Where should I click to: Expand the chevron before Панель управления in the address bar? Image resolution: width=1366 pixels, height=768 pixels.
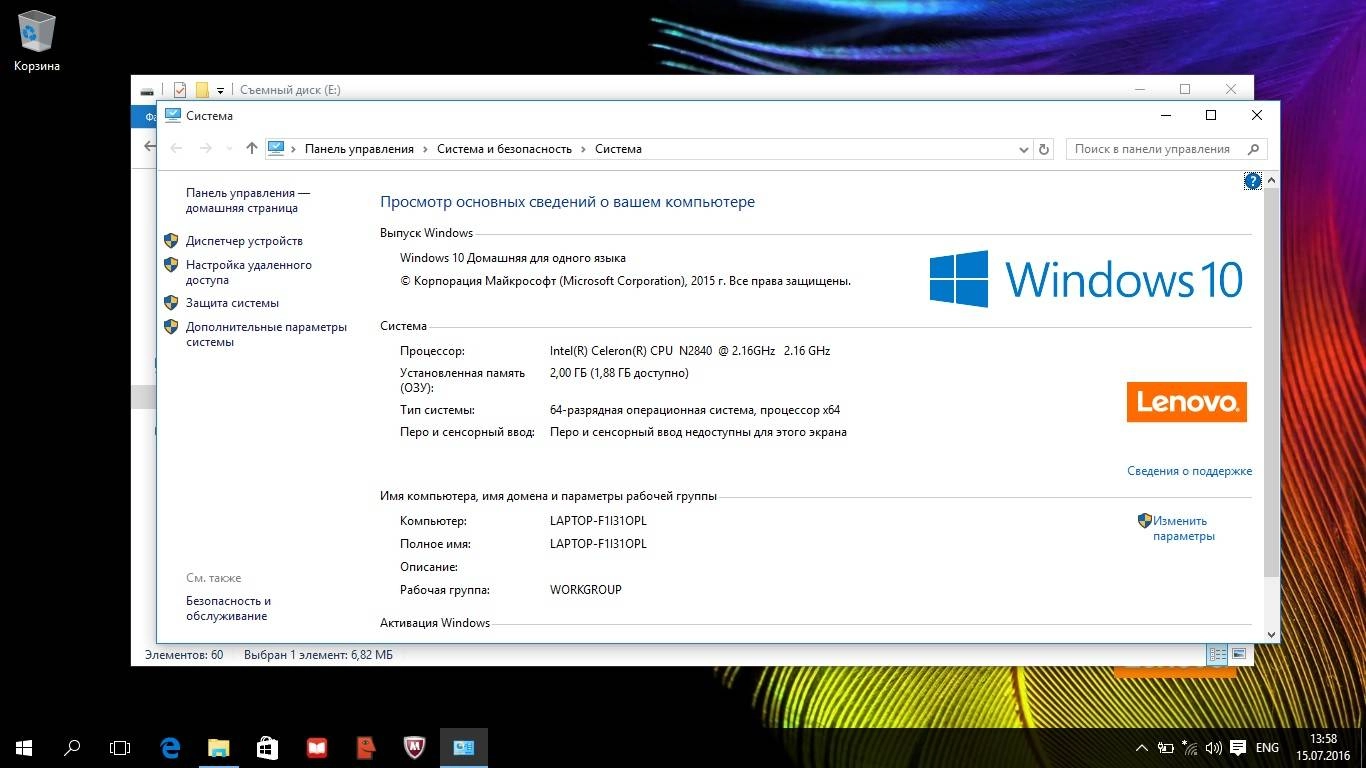tap(294, 149)
